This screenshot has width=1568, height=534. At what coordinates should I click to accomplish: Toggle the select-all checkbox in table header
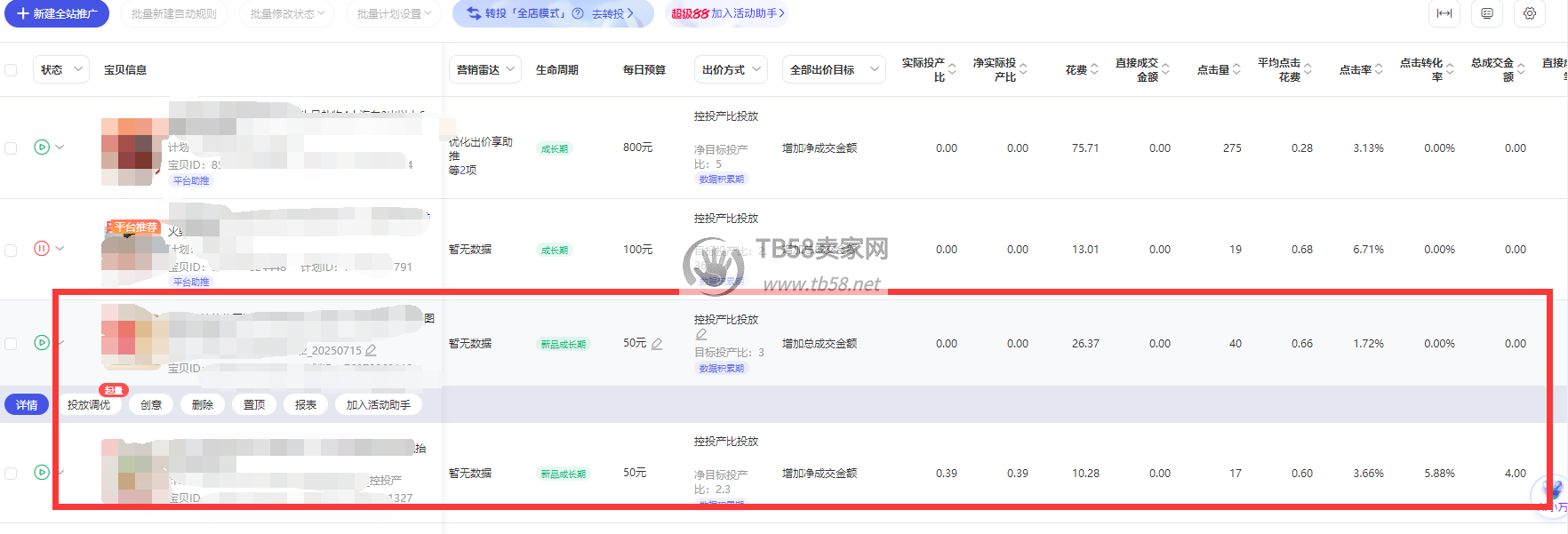pyautogui.click(x=11, y=69)
